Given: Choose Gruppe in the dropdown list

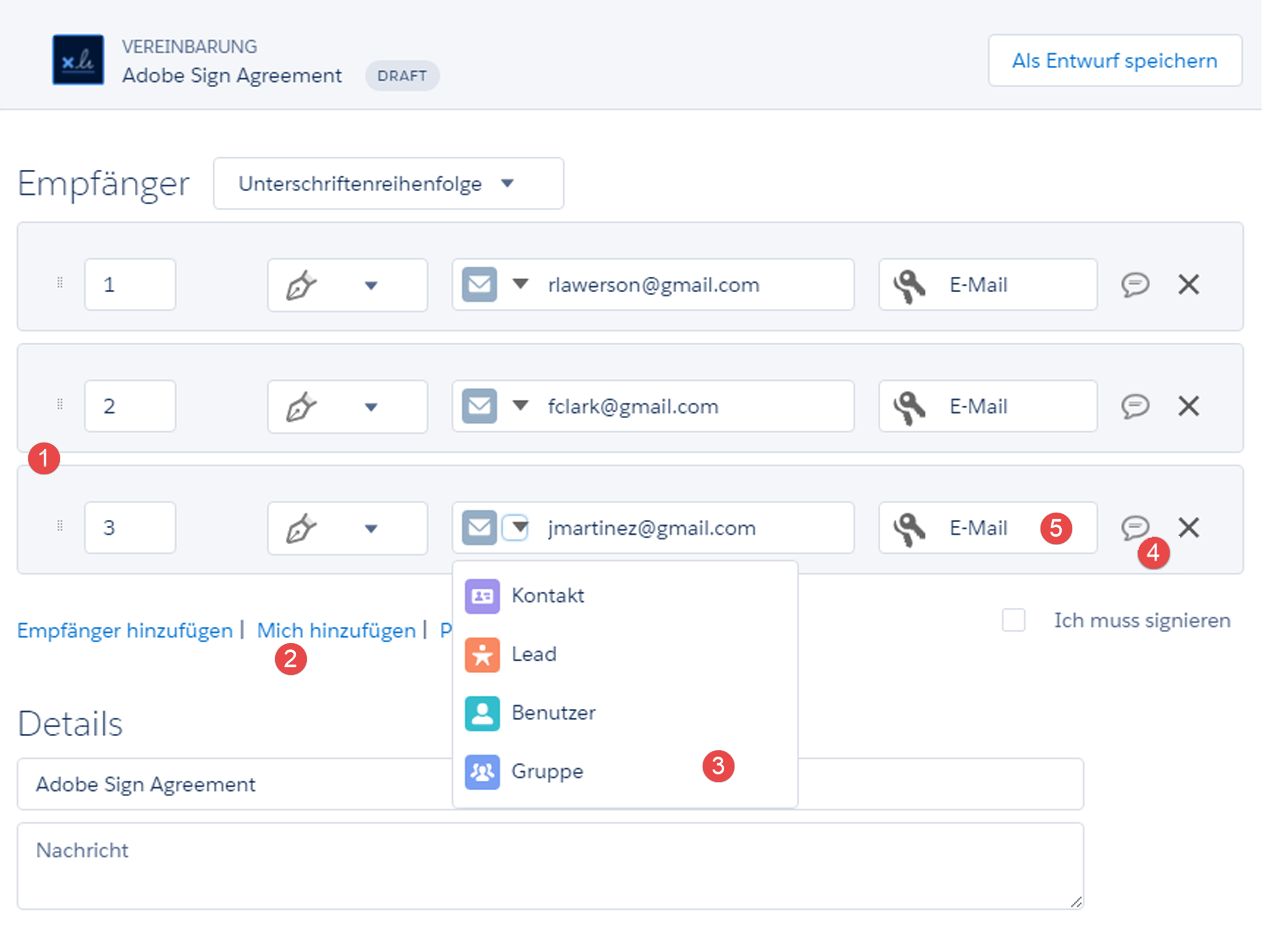Looking at the screenshot, I should click(546, 772).
